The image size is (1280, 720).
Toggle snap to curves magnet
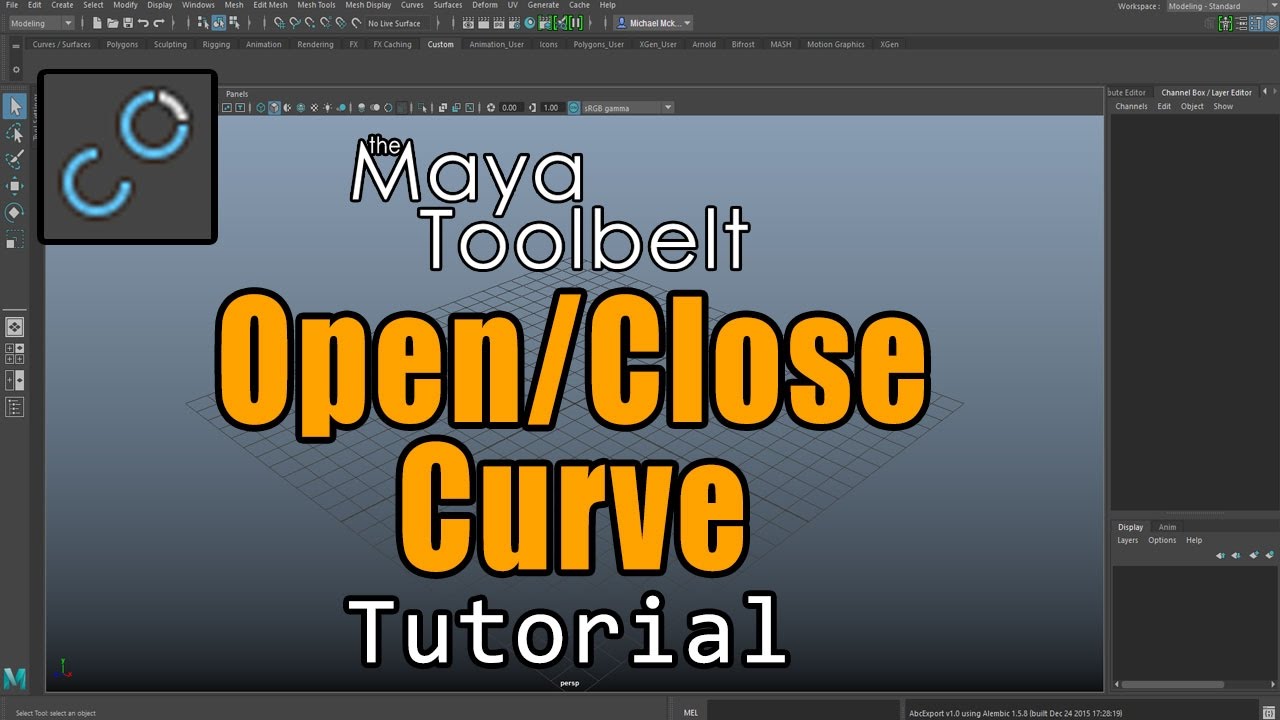click(x=295, y=23)
